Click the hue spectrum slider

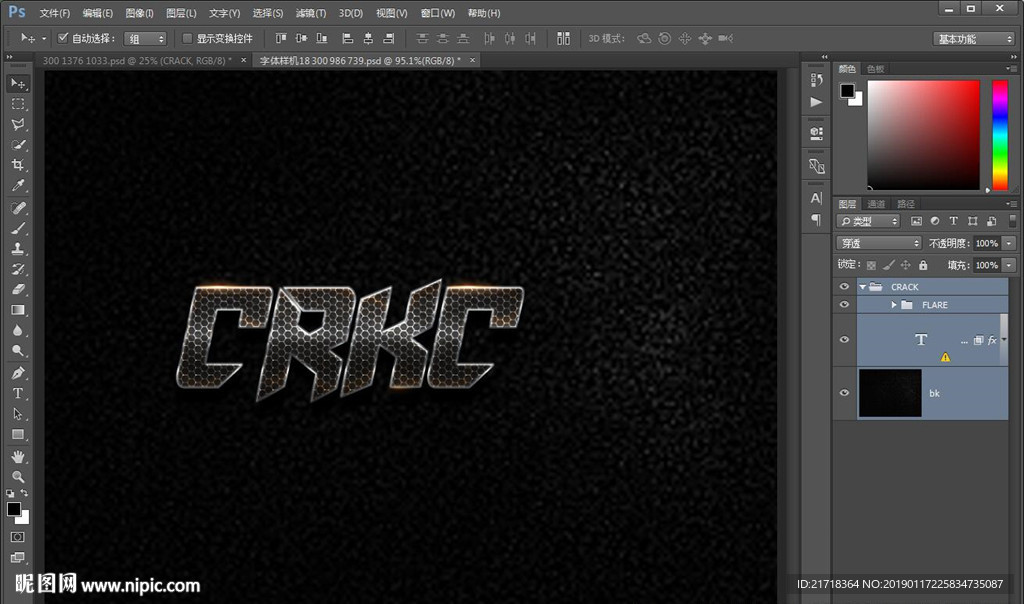1000,135
